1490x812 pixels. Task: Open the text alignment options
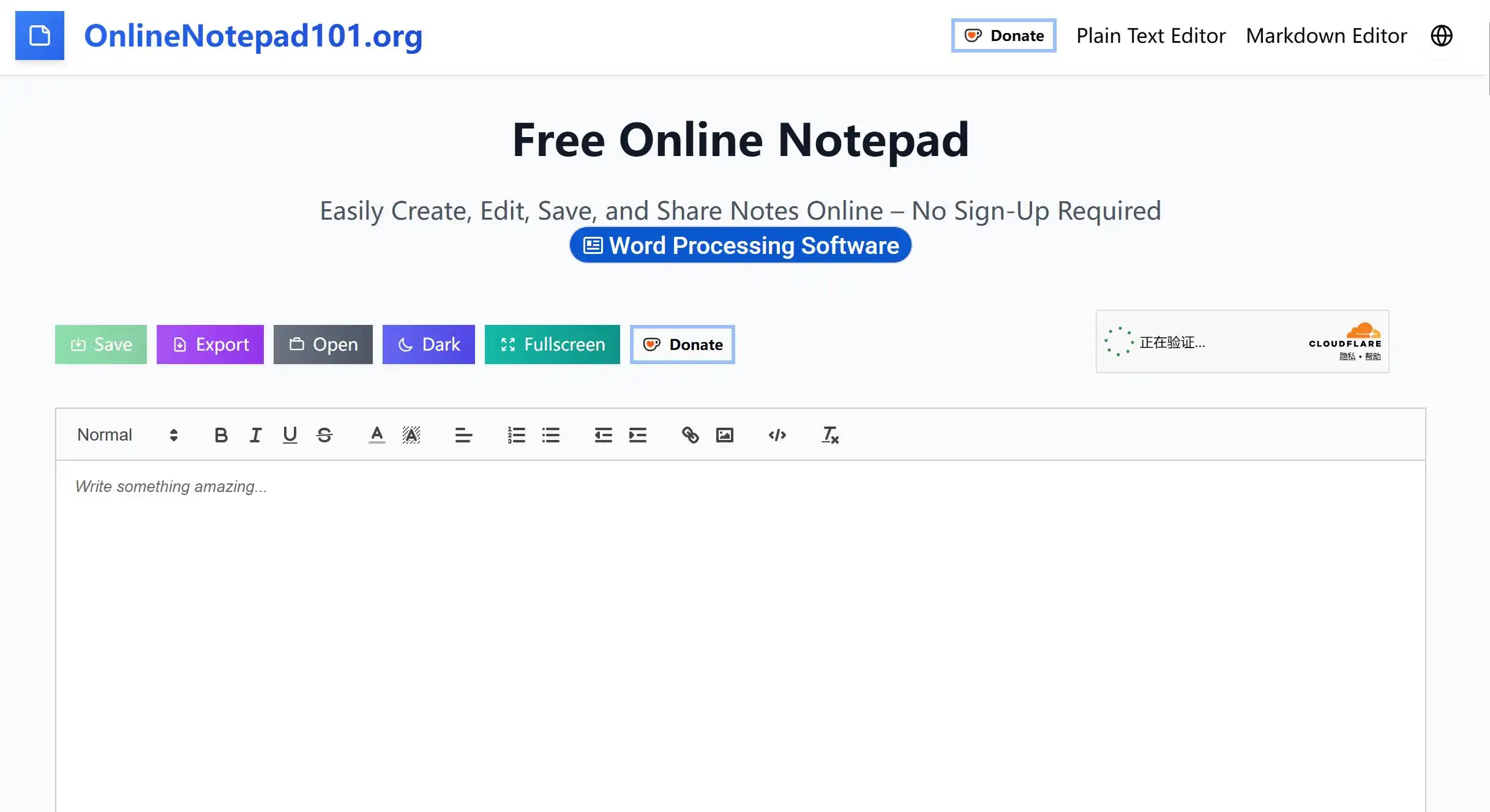(463, 435)
